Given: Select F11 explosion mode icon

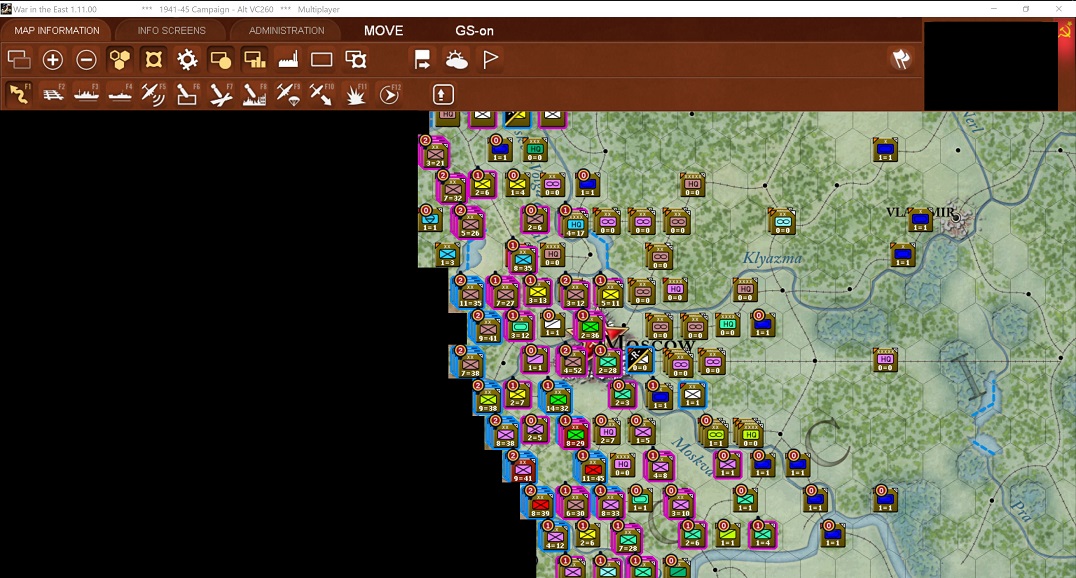Looking at the screenshot, I should (355, 94).
